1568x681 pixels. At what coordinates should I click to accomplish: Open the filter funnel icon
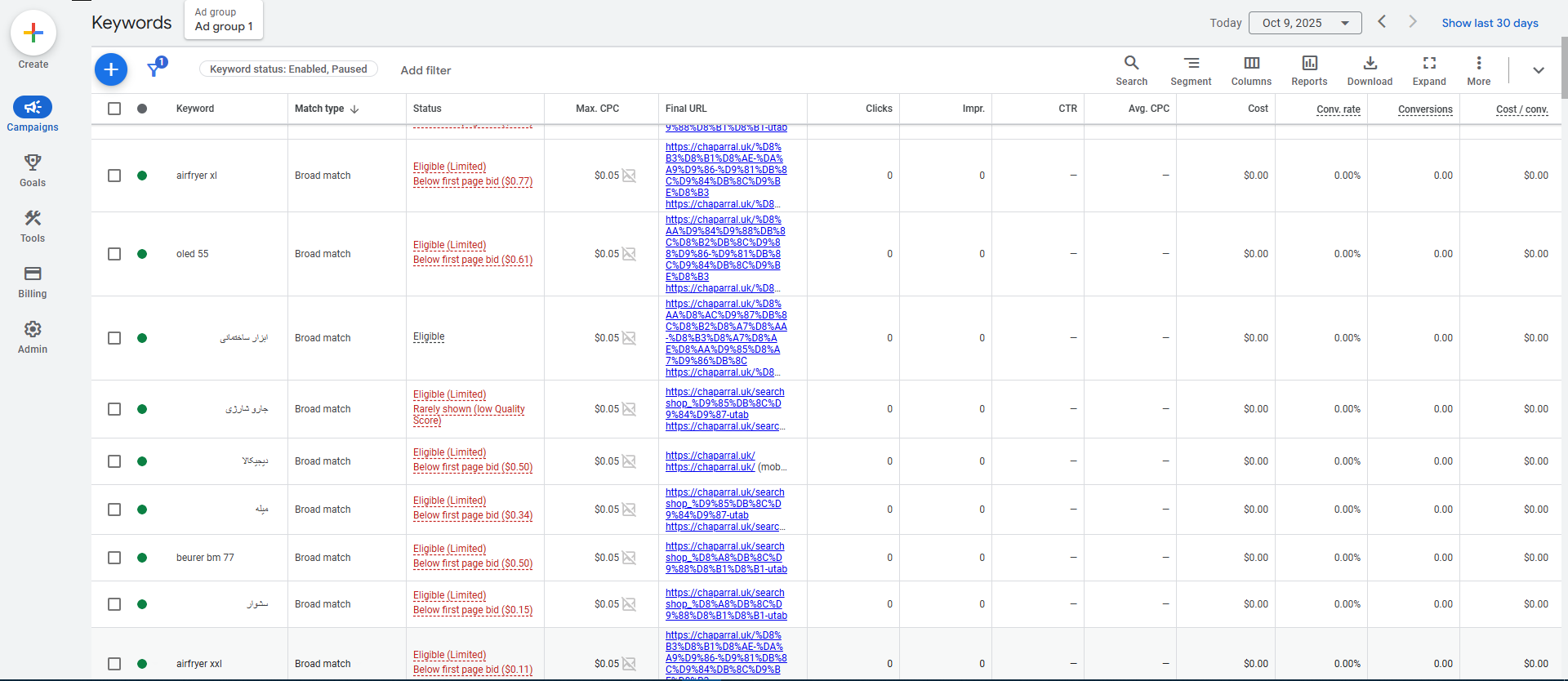pos(154,69)
